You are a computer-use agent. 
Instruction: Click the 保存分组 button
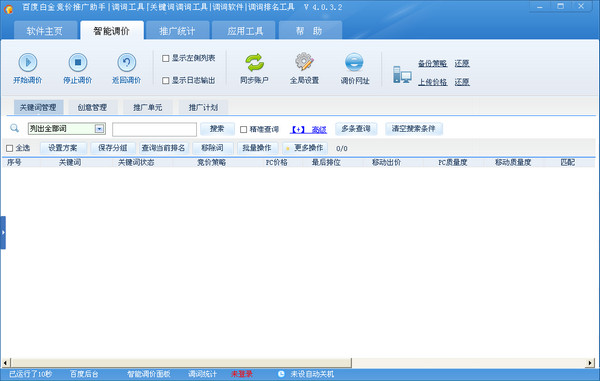click(113, 148)
